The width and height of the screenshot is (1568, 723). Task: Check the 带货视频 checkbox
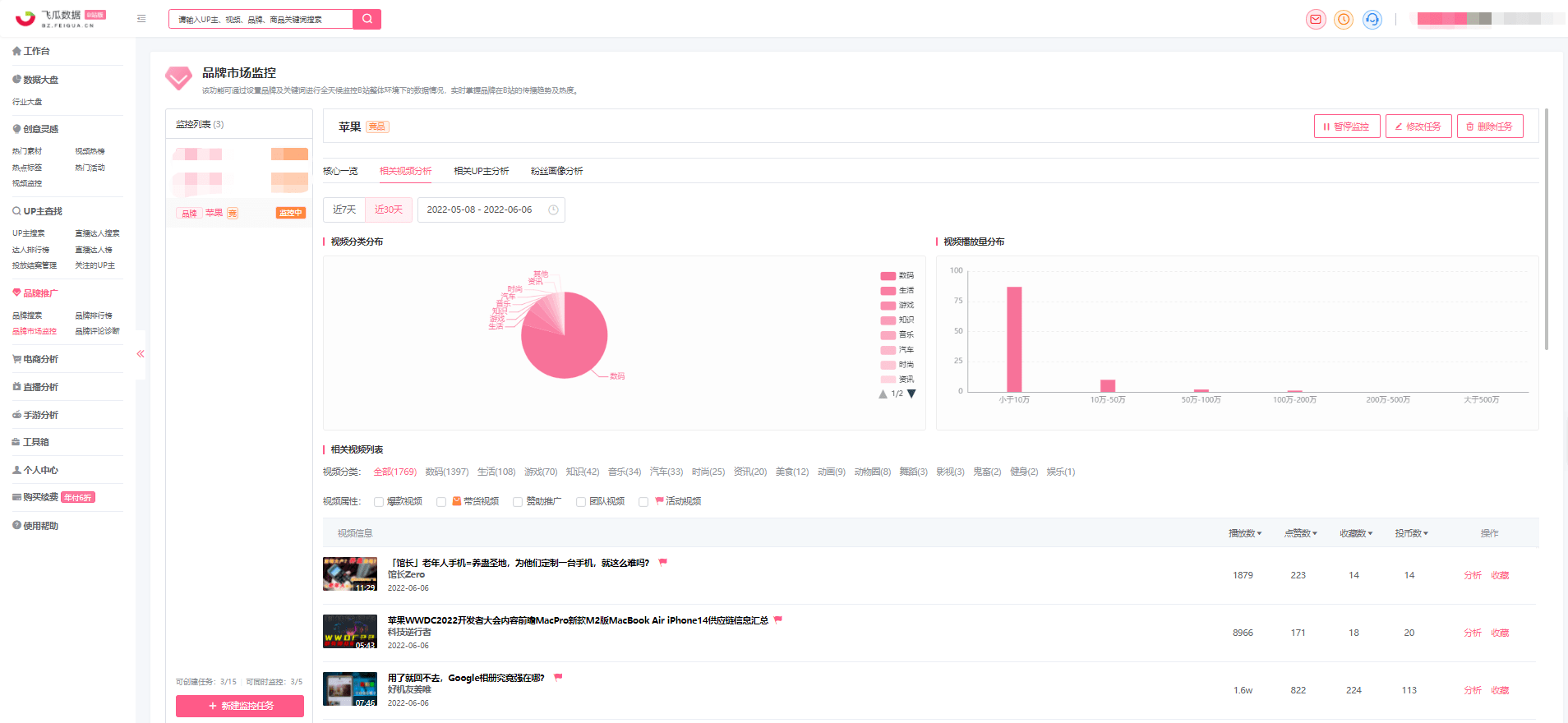point(441,502)
